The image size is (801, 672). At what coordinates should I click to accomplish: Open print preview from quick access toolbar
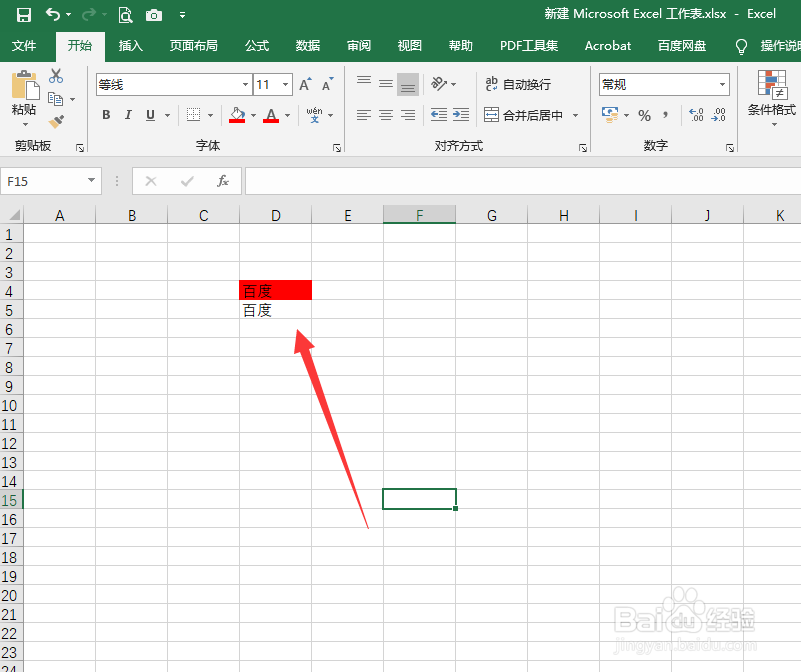pyautogui.click(x=125, y=15)
